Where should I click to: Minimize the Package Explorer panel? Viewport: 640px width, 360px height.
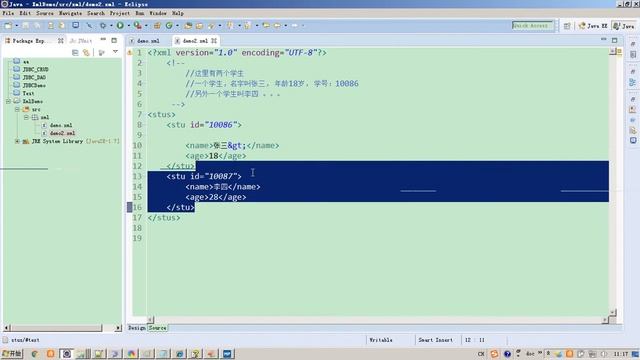pos(103,40)
